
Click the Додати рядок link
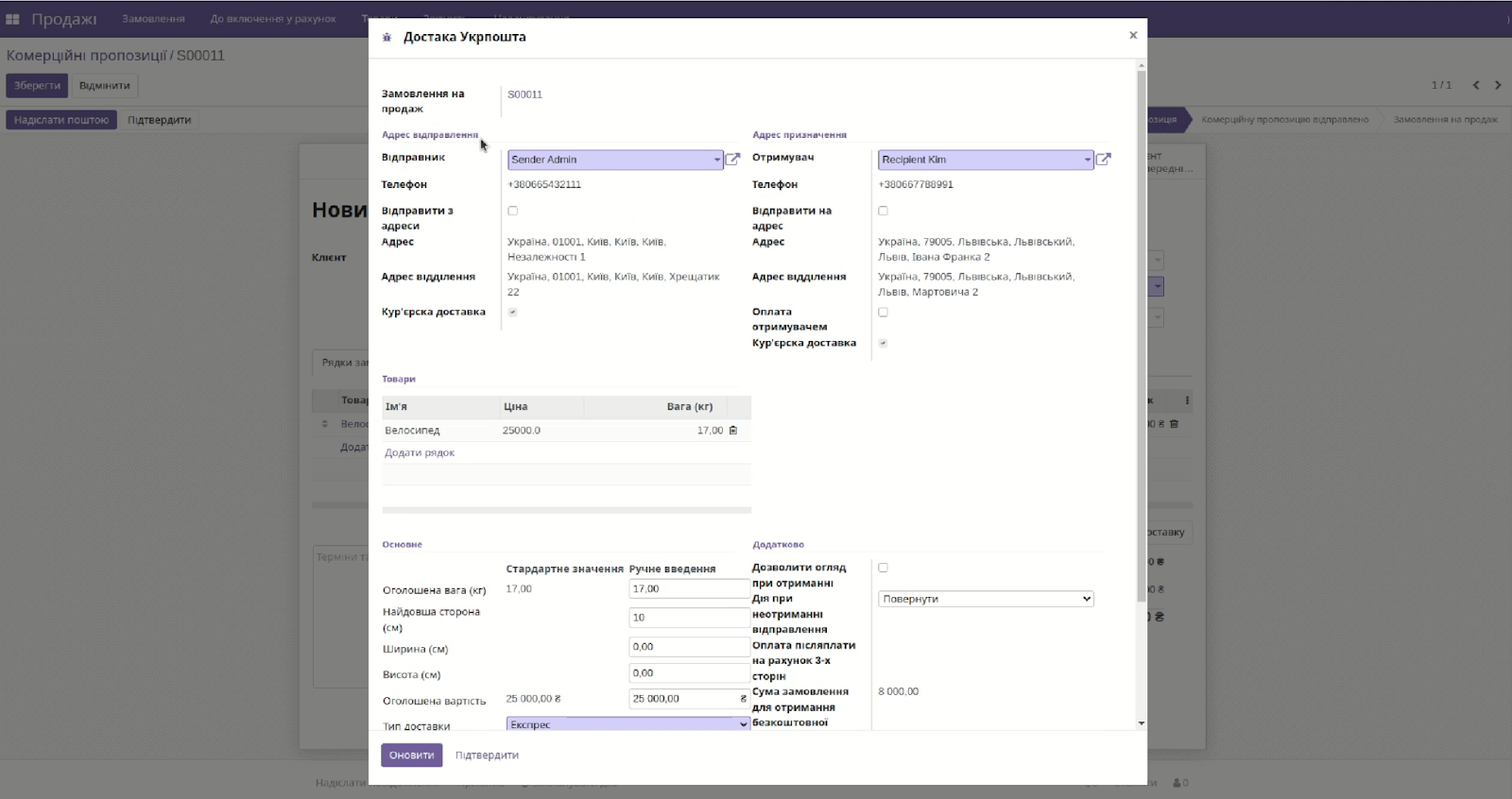[x=420, y=453]
